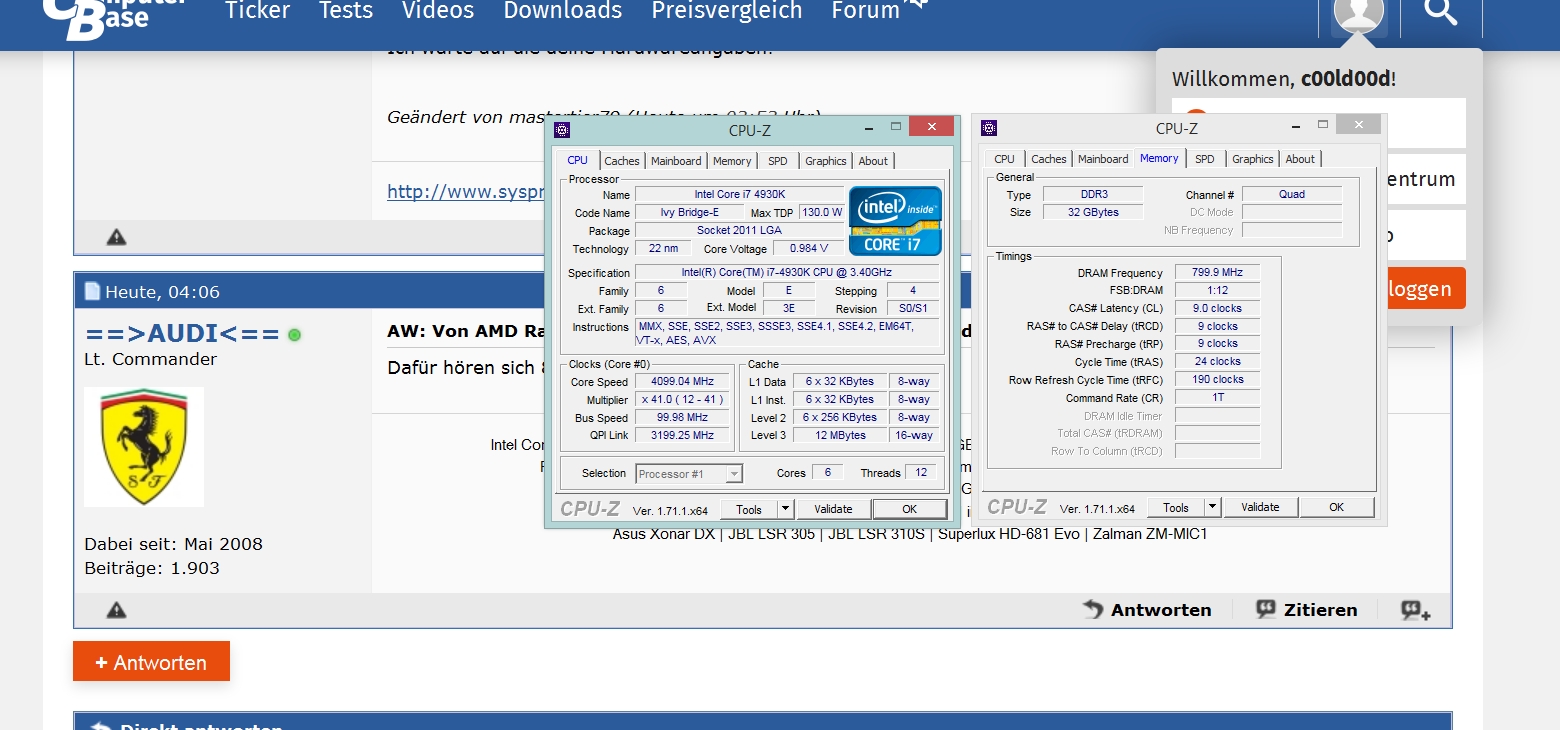This screenshot has width=1560, height=730.
Task: Click the Core Speed value 4099.04 MHz
Action: click(x=683, y=382)
